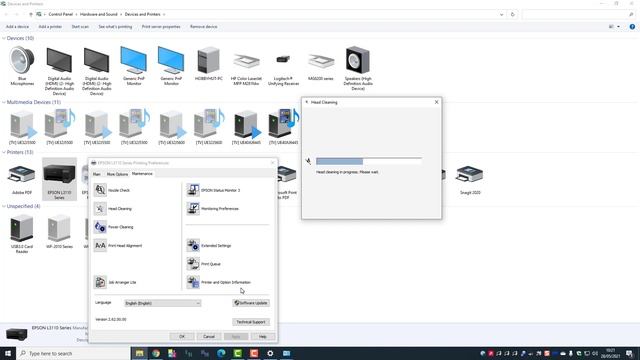Refresh the Devices and Printers address bar
Viewport: 640px width, 360px height.
point(513,14)
